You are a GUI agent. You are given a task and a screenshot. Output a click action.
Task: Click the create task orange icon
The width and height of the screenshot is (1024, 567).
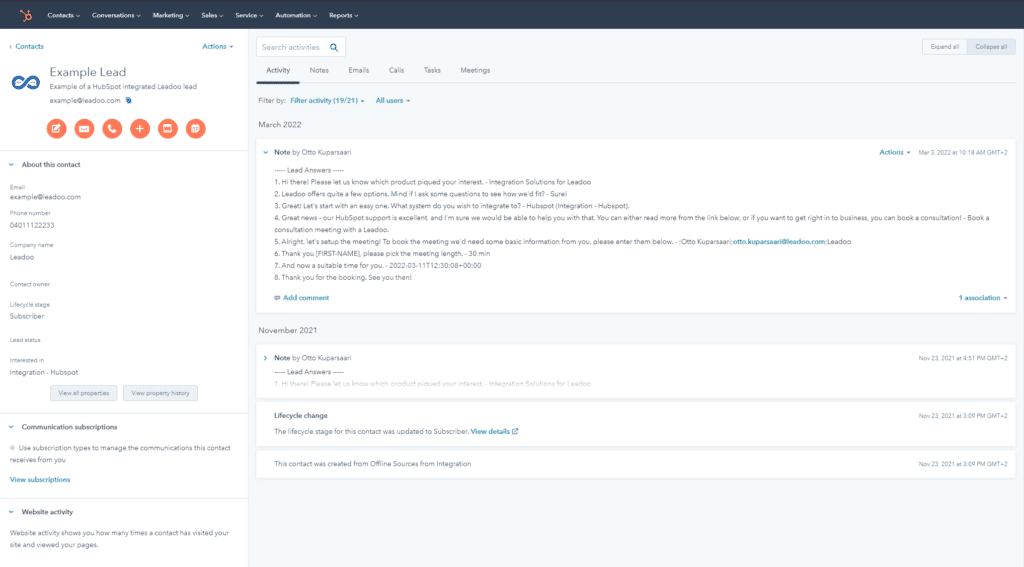coord(168,129)
